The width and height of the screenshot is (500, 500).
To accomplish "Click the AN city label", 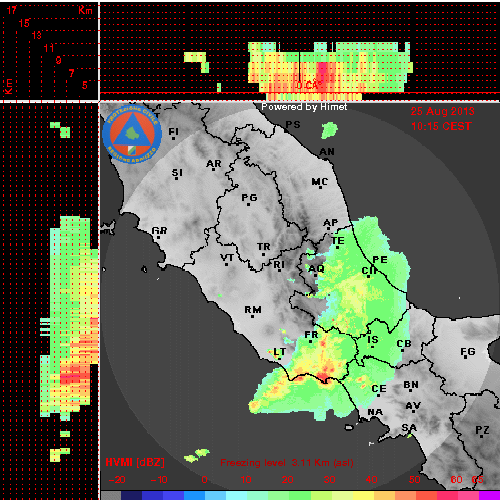I will (327, 152).
